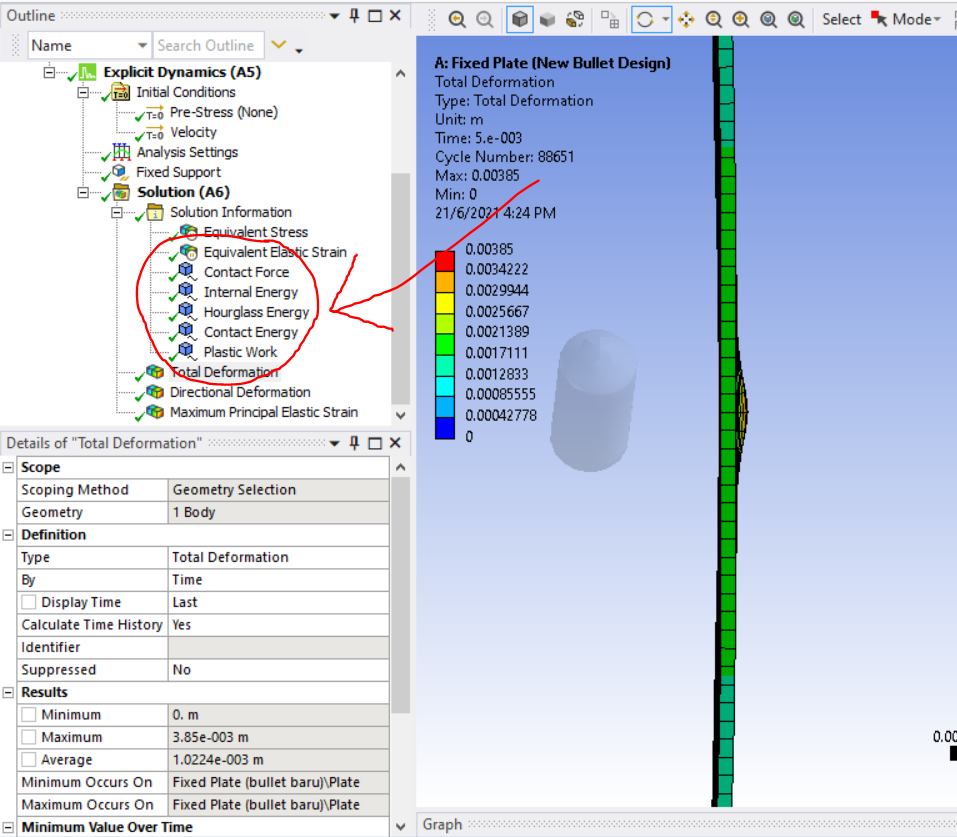The image size is (957, 837).
Task: Select the Pan tool icon
Action: click(686, 19)
